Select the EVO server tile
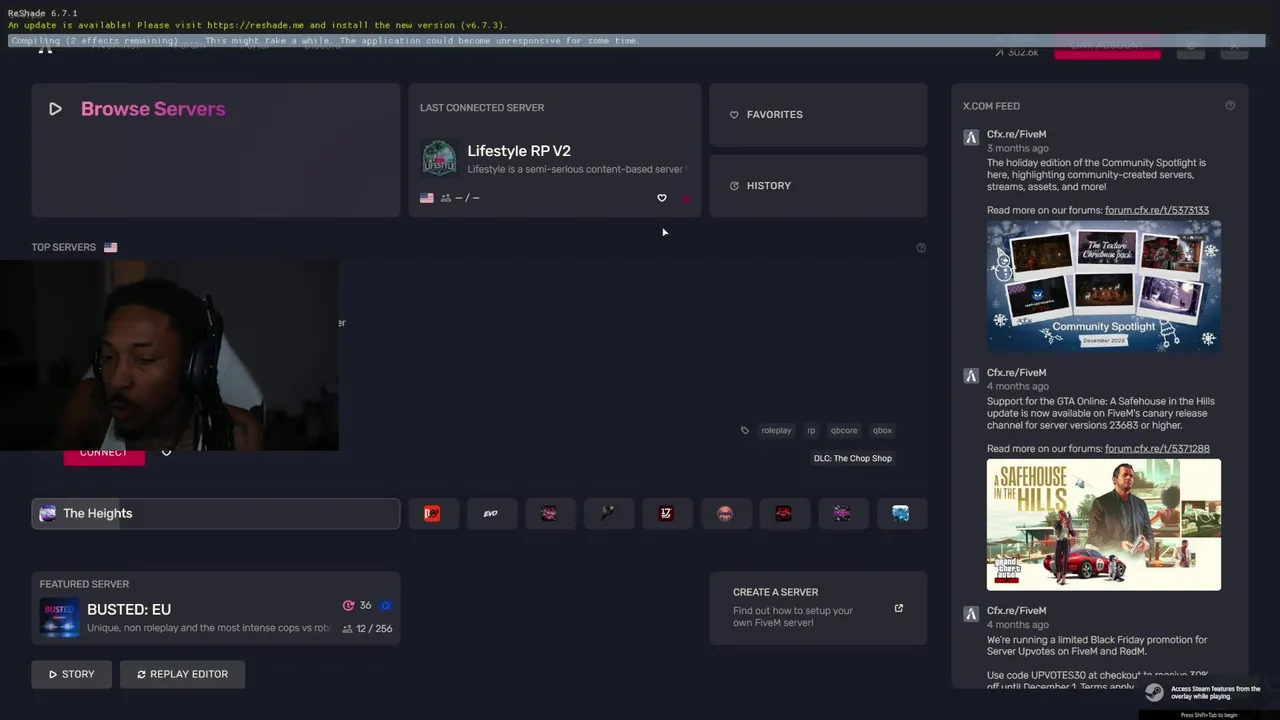Image resolution: width=1280 pixels, height=720 pixels. (490, 513)
